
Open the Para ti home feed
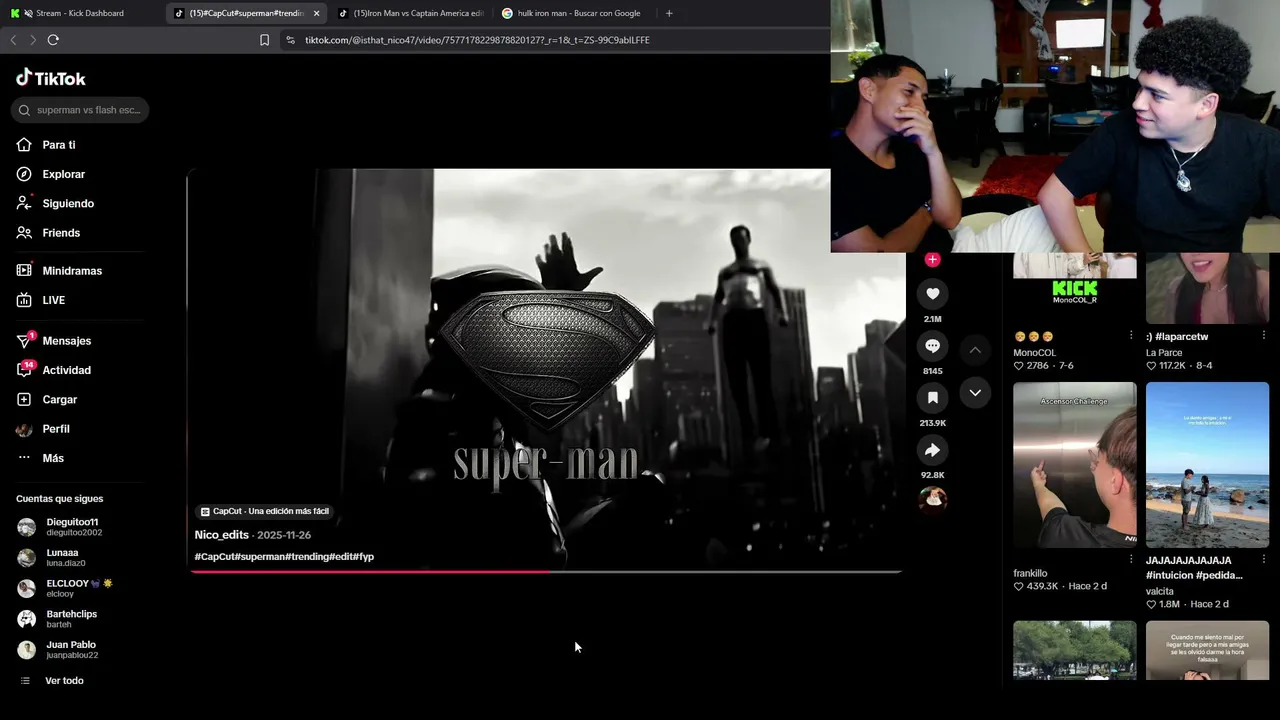click(46, 145)
